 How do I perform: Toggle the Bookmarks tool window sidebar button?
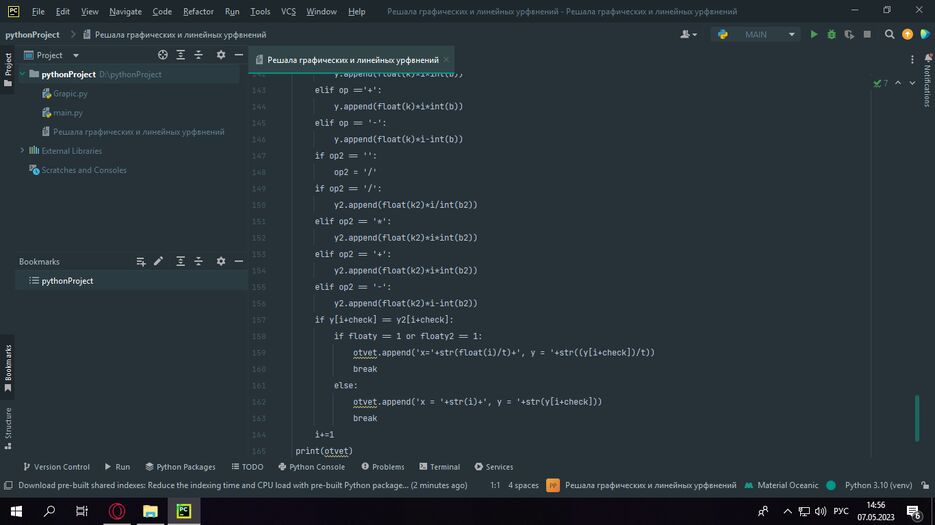pos(8,368)
